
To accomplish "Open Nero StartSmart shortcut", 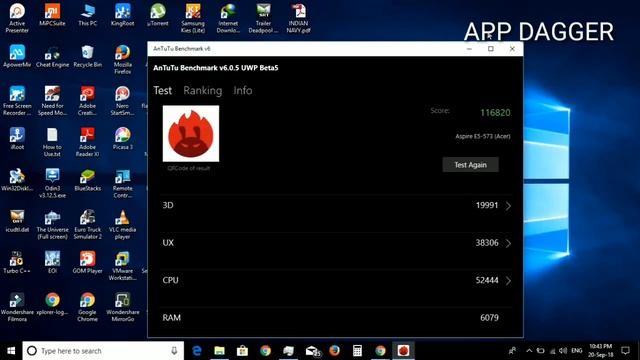I will click(122, 101).
